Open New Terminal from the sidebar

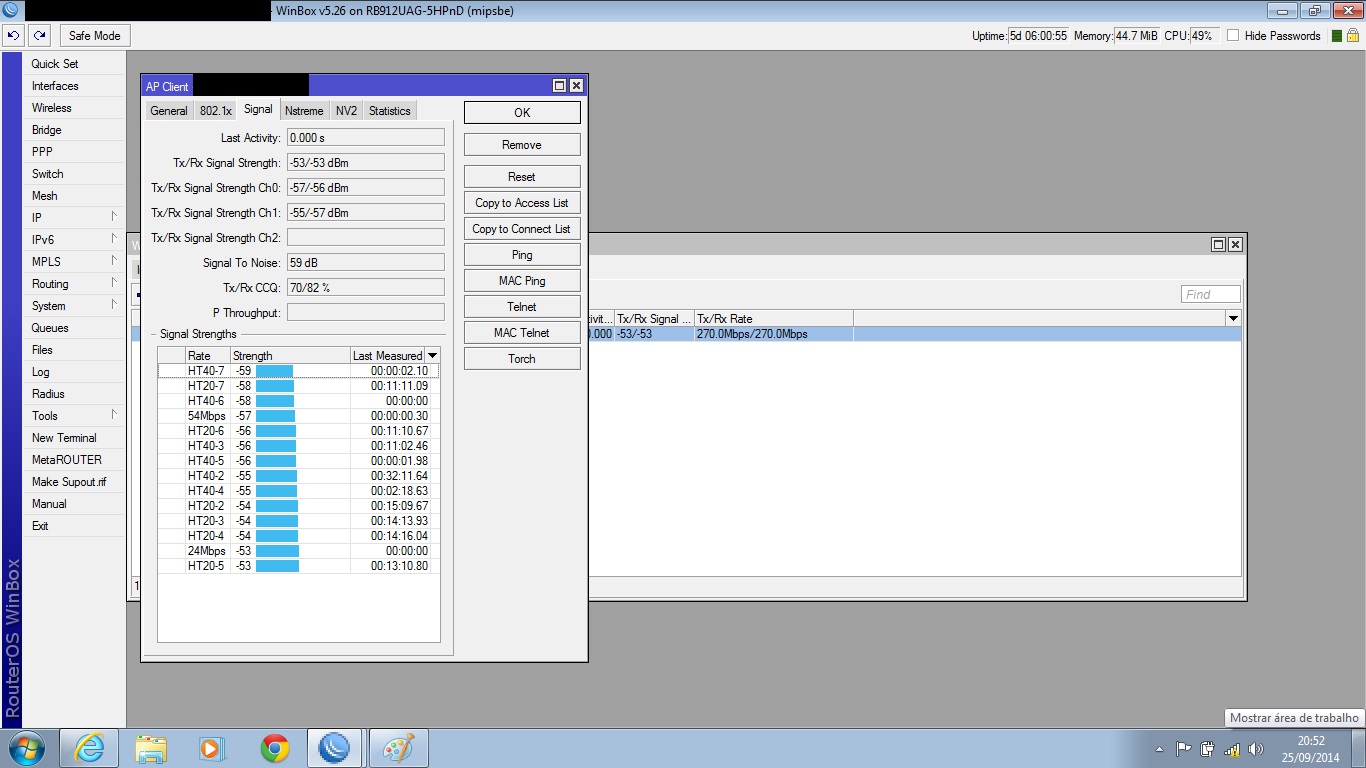coord(64,438)
